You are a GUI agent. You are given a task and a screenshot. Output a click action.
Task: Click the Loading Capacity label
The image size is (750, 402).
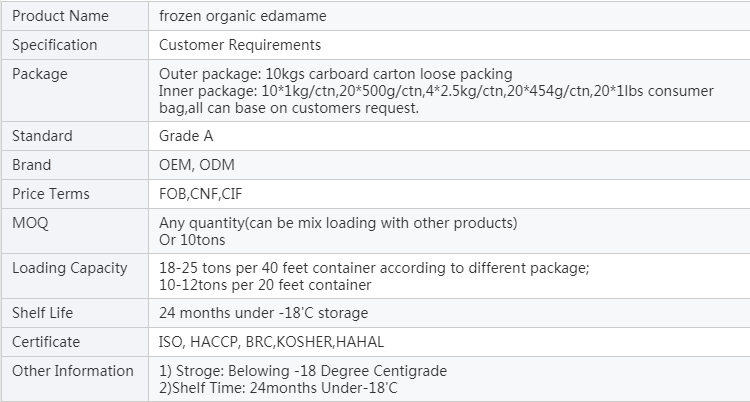[70, 268]
